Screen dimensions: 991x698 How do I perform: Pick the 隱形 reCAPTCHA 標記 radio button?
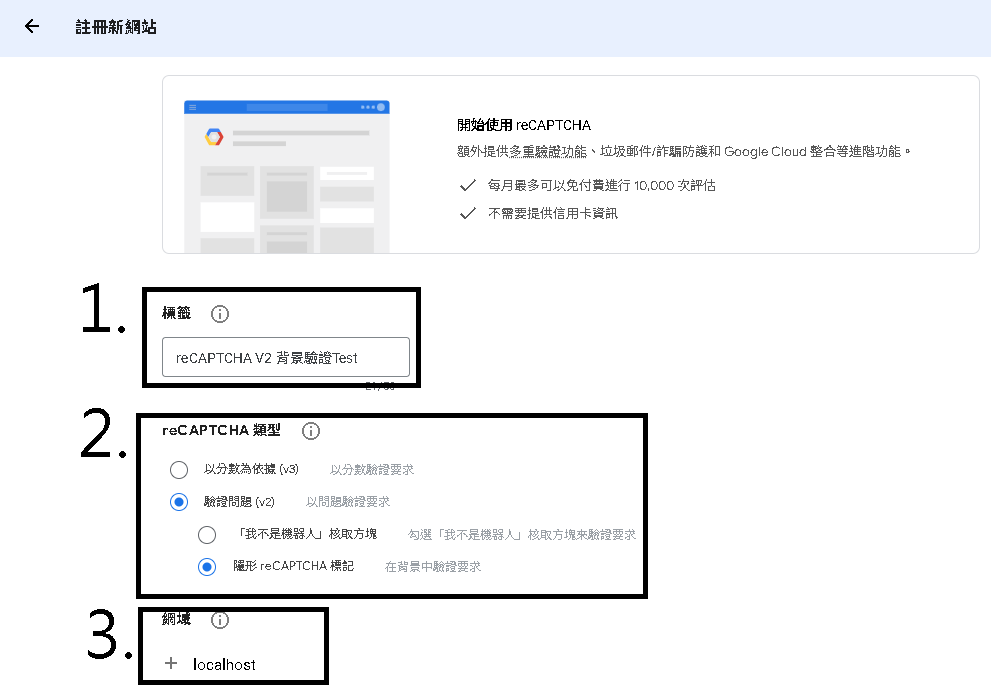point(207,567)
